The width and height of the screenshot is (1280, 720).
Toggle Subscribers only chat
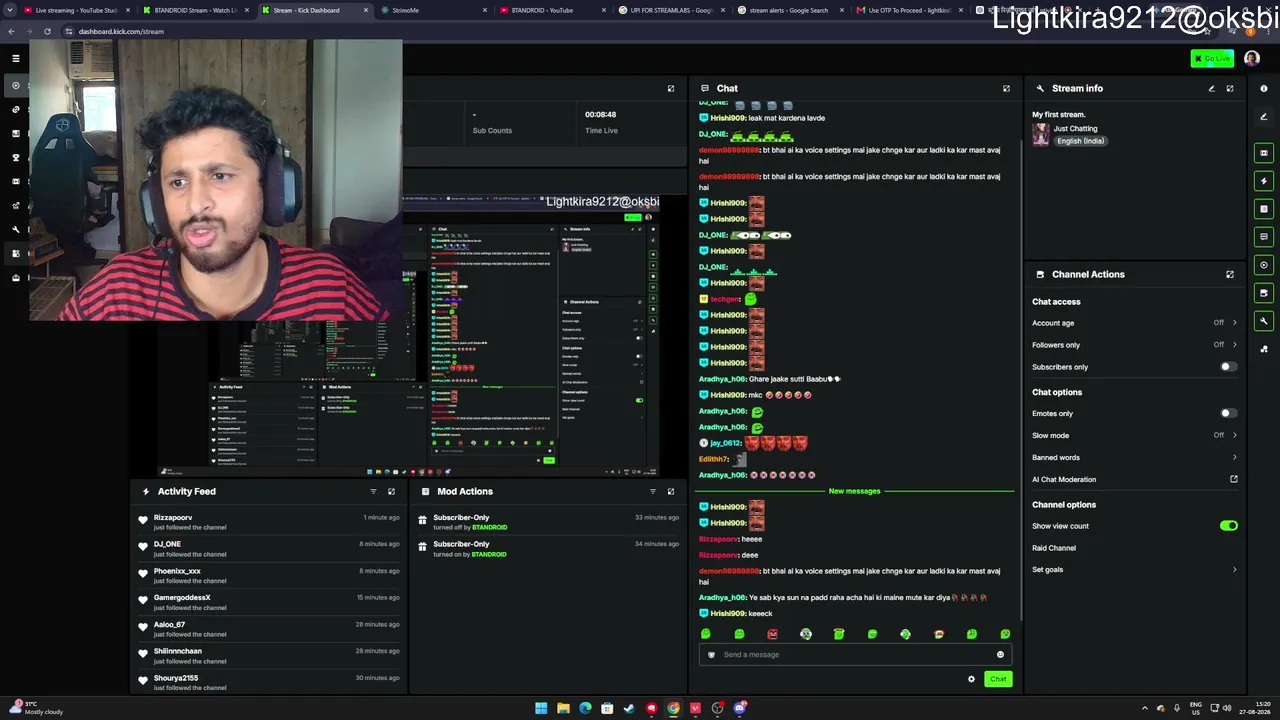click(x=1228, y=367)
